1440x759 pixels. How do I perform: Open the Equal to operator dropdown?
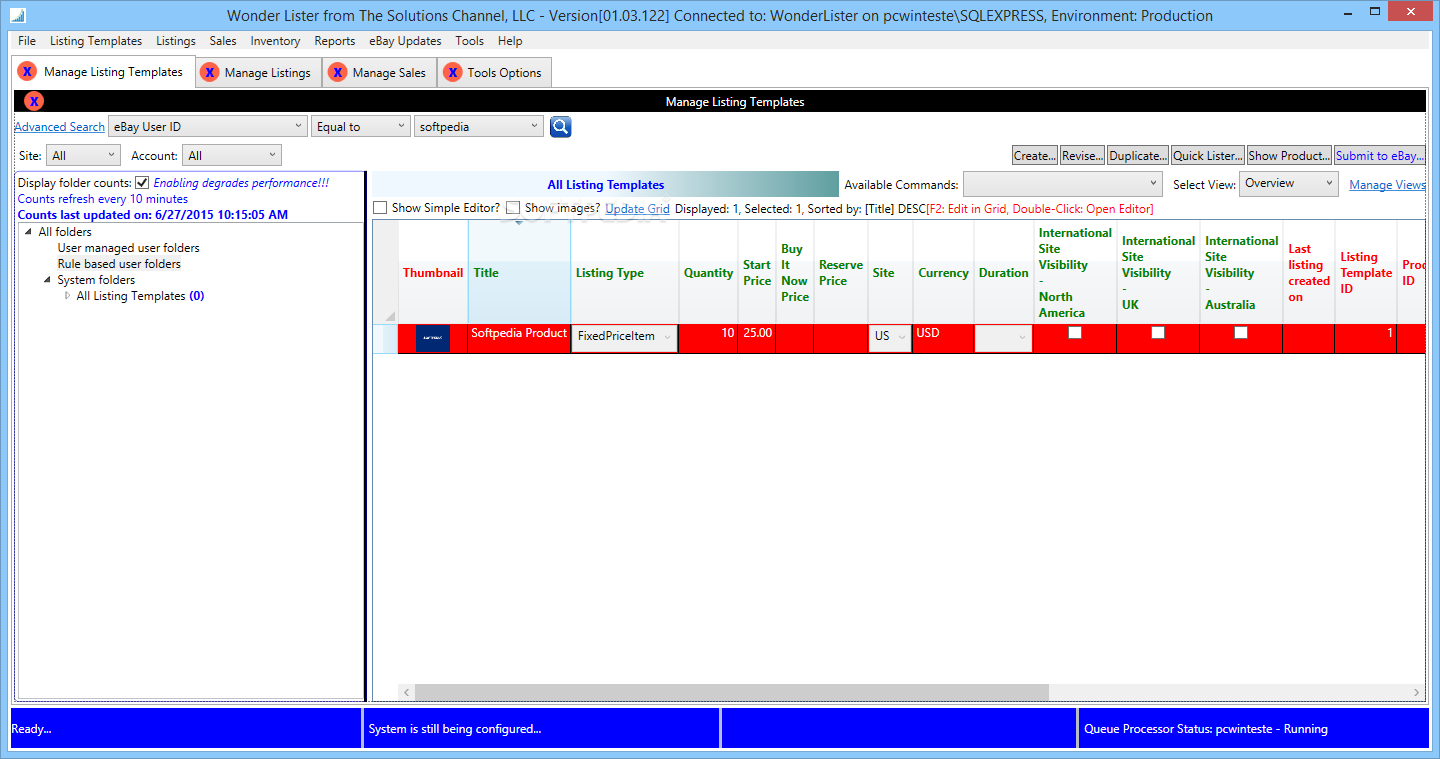361,127
